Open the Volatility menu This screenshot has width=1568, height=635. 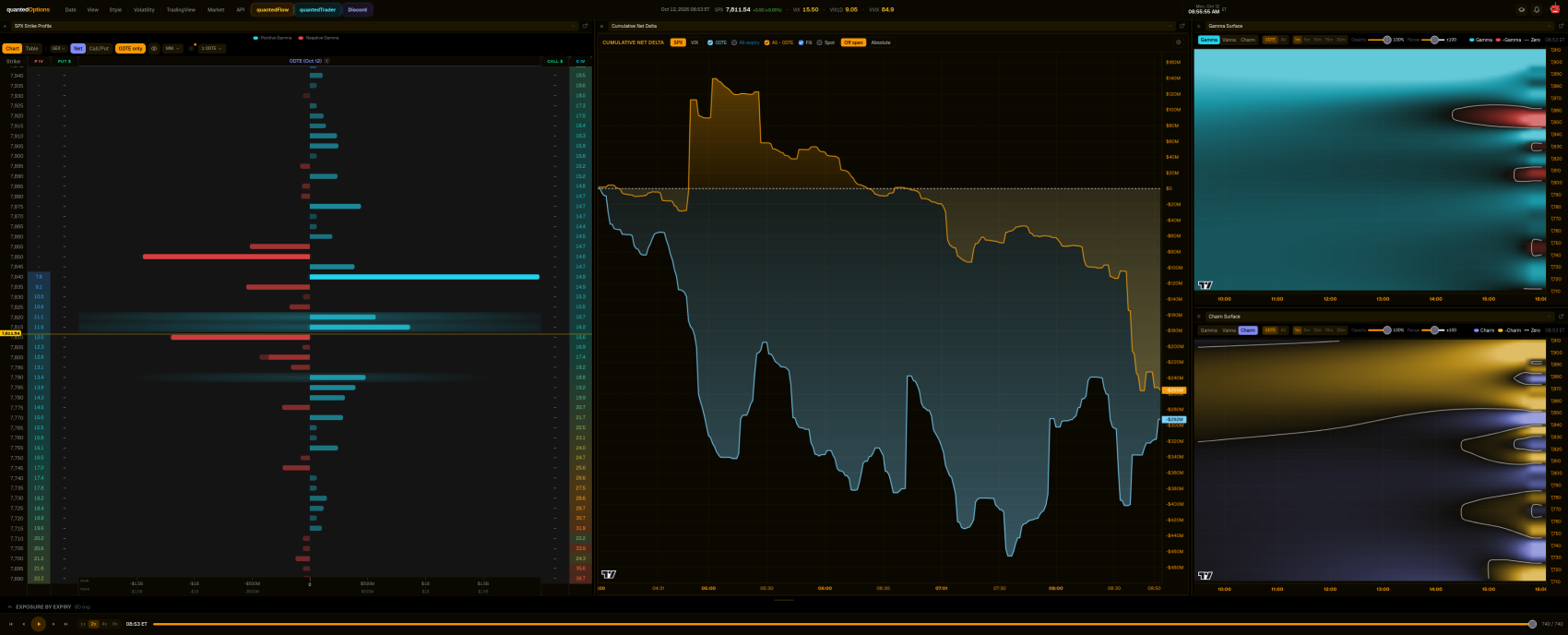(x=144, y=9)
